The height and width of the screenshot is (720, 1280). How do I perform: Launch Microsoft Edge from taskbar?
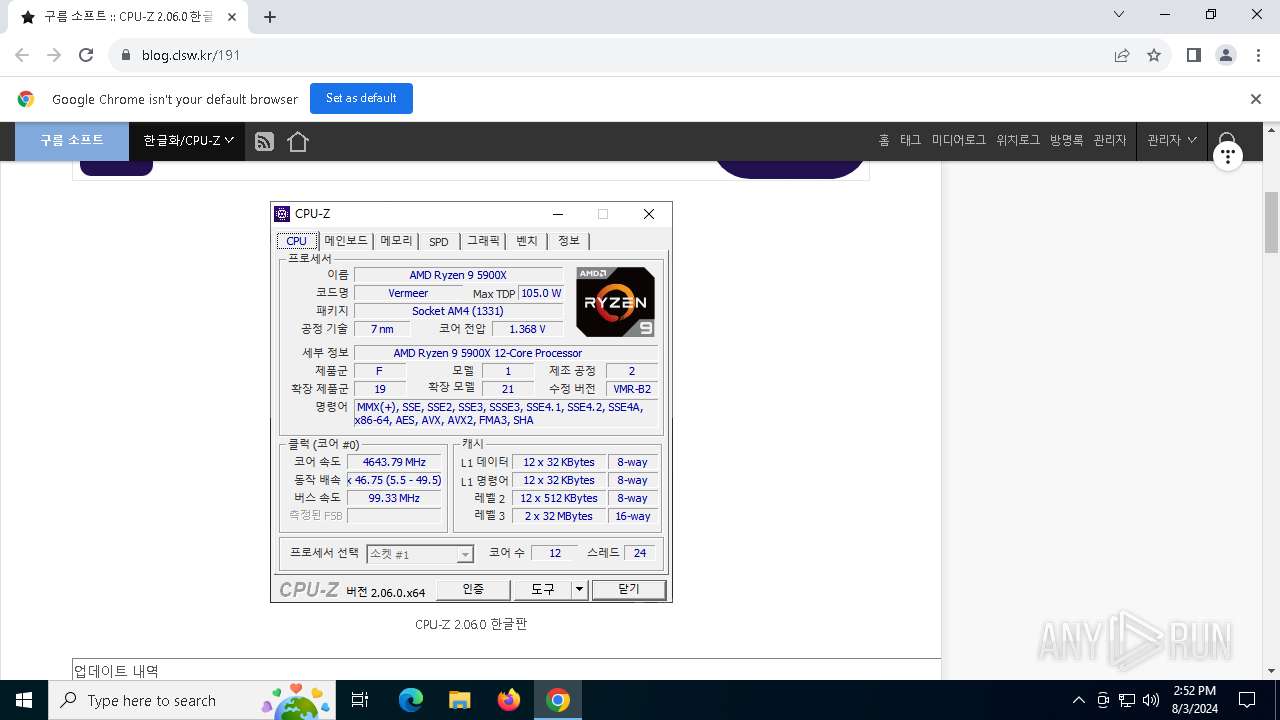pyautogui.click(x=411, y=700)
